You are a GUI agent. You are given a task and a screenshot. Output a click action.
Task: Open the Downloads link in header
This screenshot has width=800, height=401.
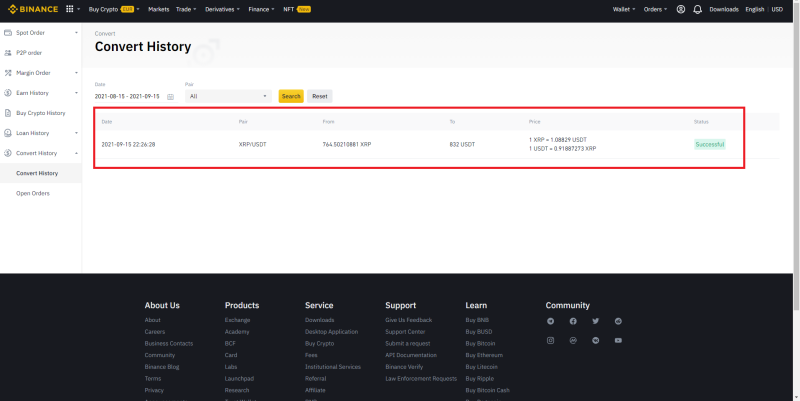724,9
